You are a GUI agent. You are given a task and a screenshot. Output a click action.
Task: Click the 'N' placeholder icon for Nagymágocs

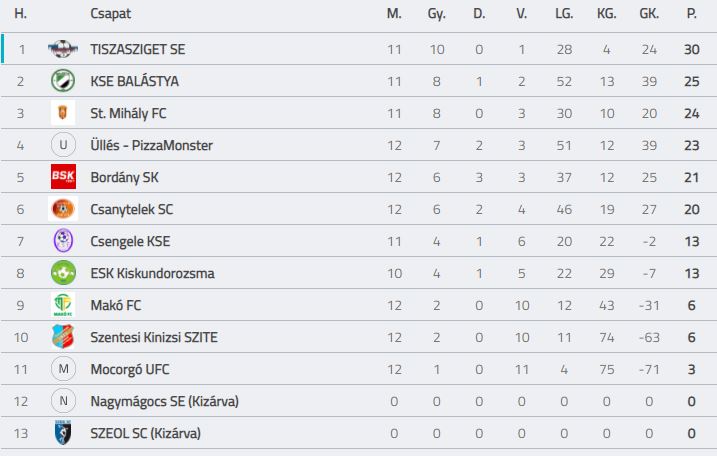63,401
